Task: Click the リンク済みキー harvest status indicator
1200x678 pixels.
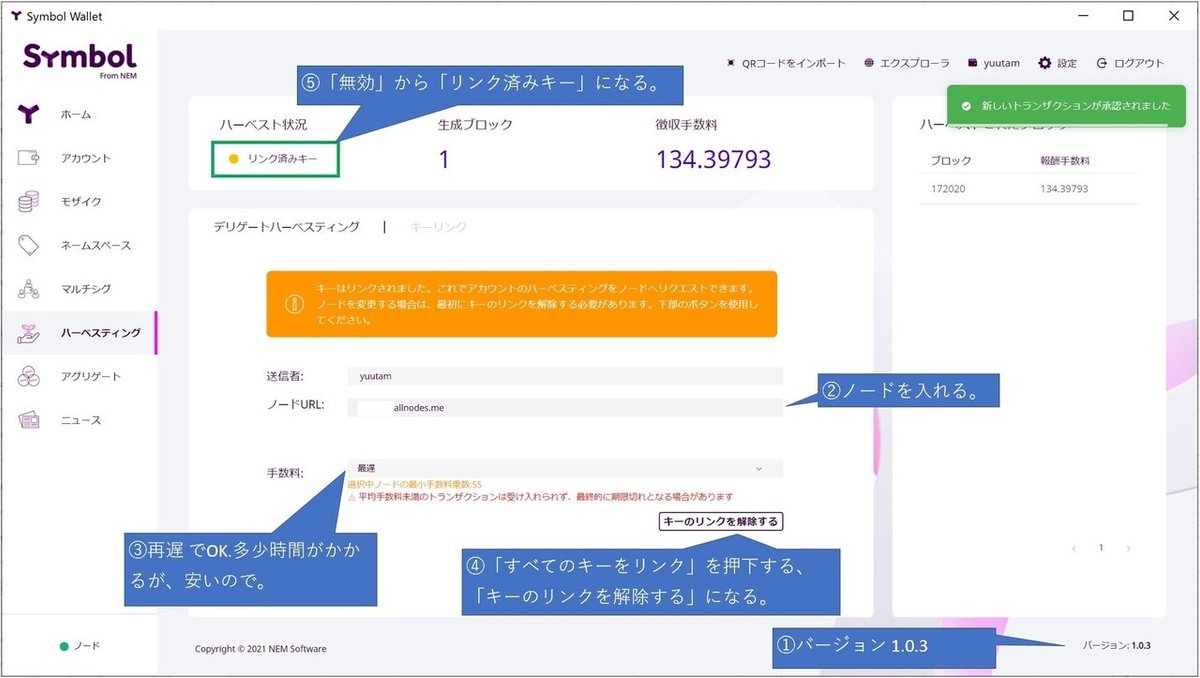Action: coord(275,158)
